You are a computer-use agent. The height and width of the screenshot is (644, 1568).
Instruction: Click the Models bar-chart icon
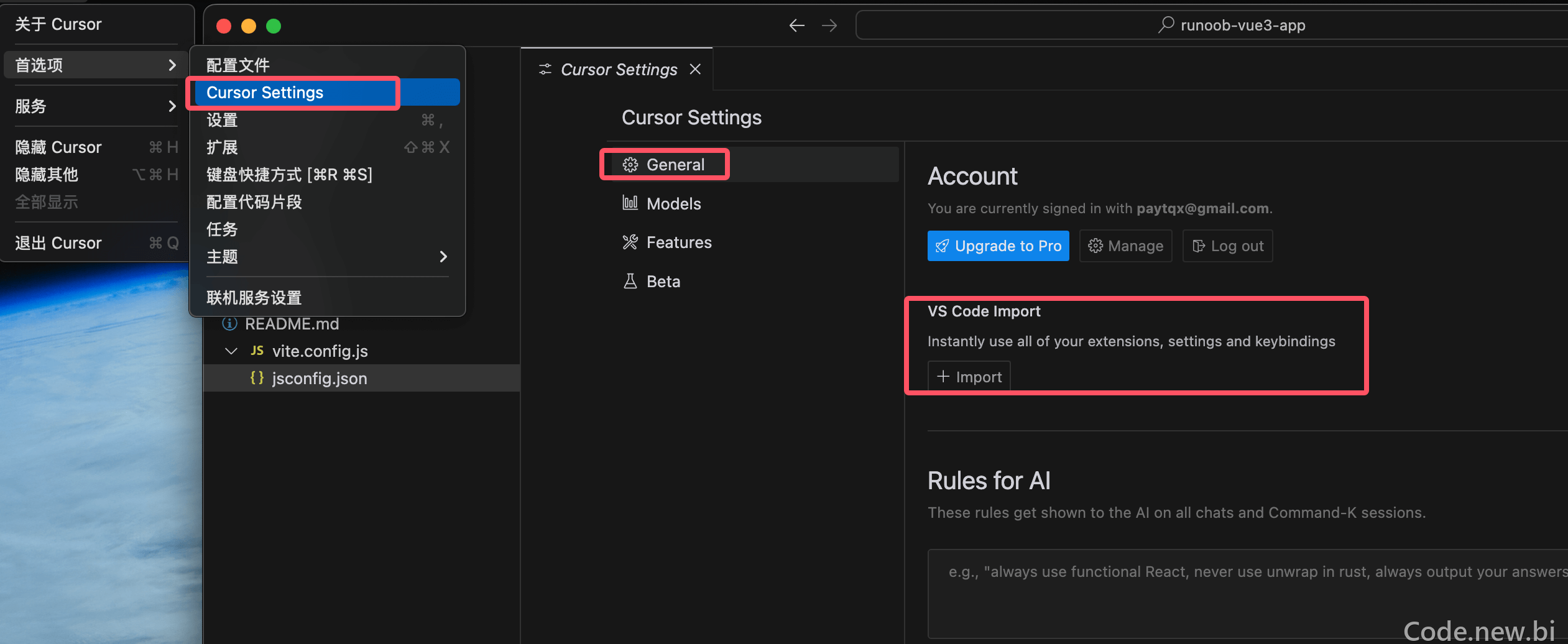pyautogui.click(x=630, y=203)
